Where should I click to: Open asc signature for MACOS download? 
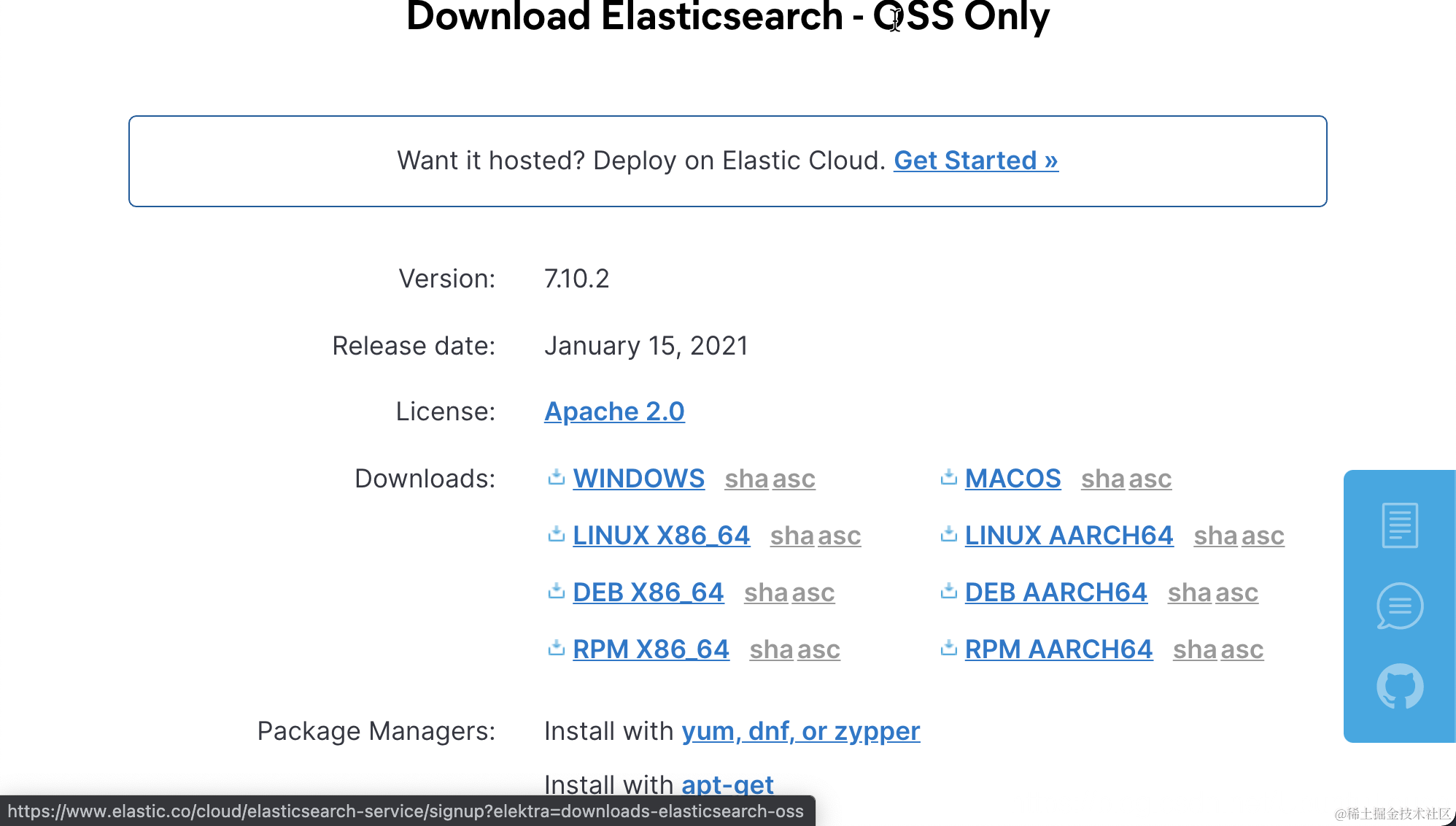click(1150, 479)
